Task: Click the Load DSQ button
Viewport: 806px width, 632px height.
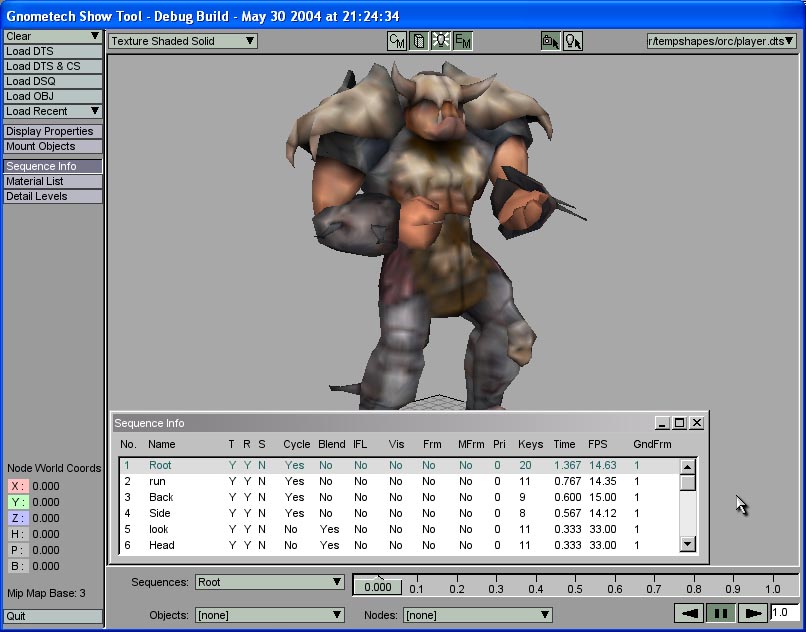Action: [53, 81]
